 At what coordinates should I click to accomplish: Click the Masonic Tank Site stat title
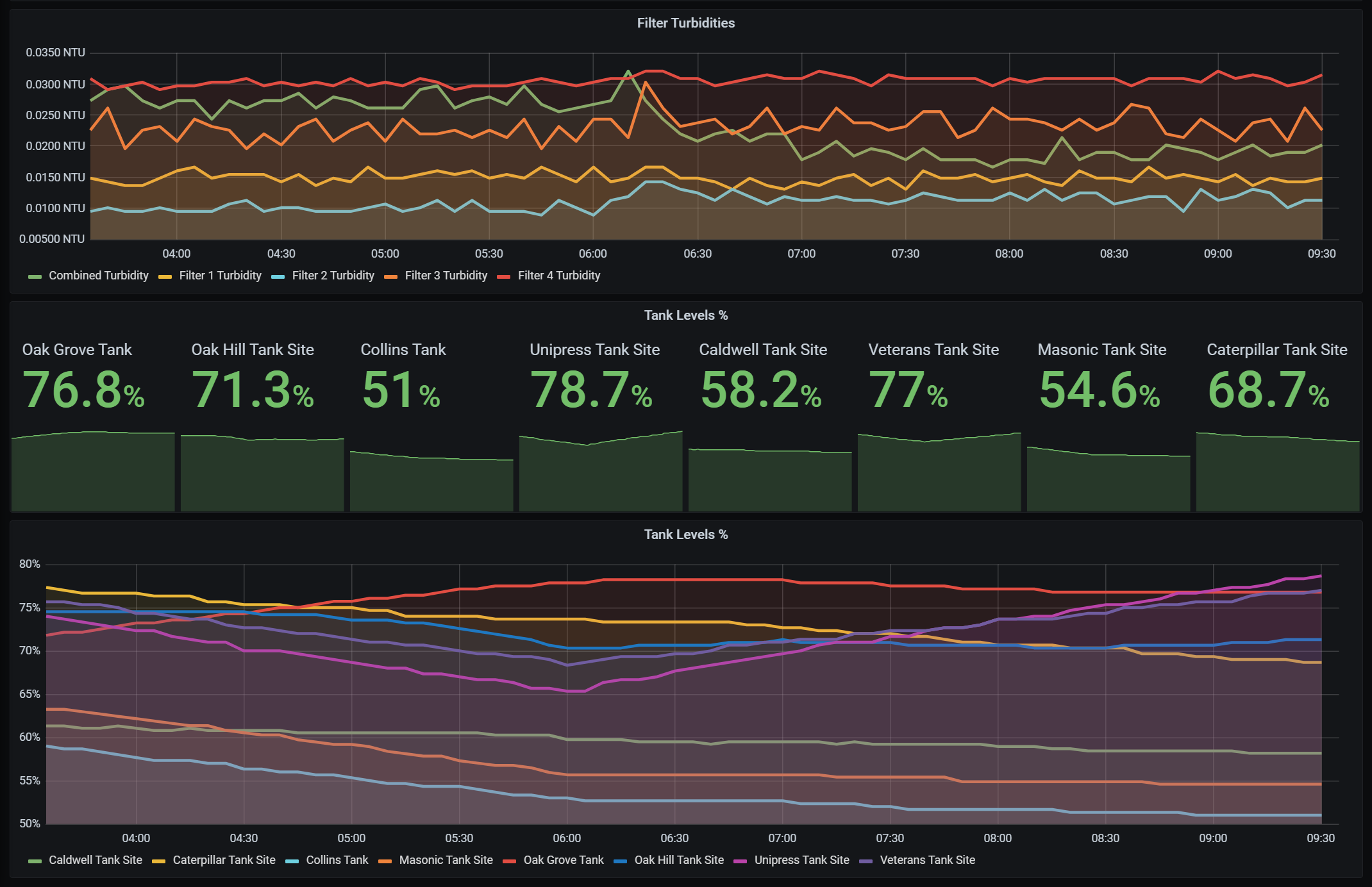(1102, 350)
